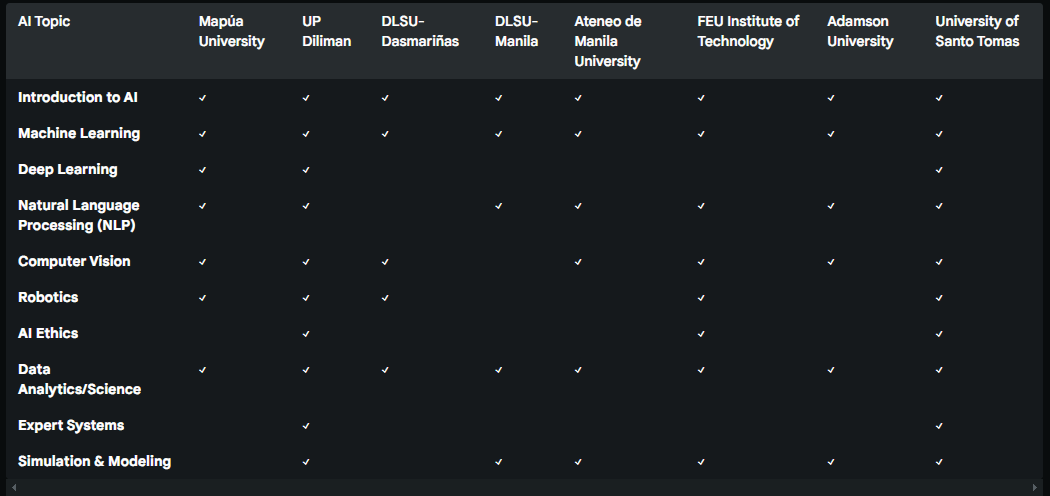The width and height of the screenshot is (1050, 496).
Task: Click the Deep Learning checkmark under Mapúa University
Action: 202,170
